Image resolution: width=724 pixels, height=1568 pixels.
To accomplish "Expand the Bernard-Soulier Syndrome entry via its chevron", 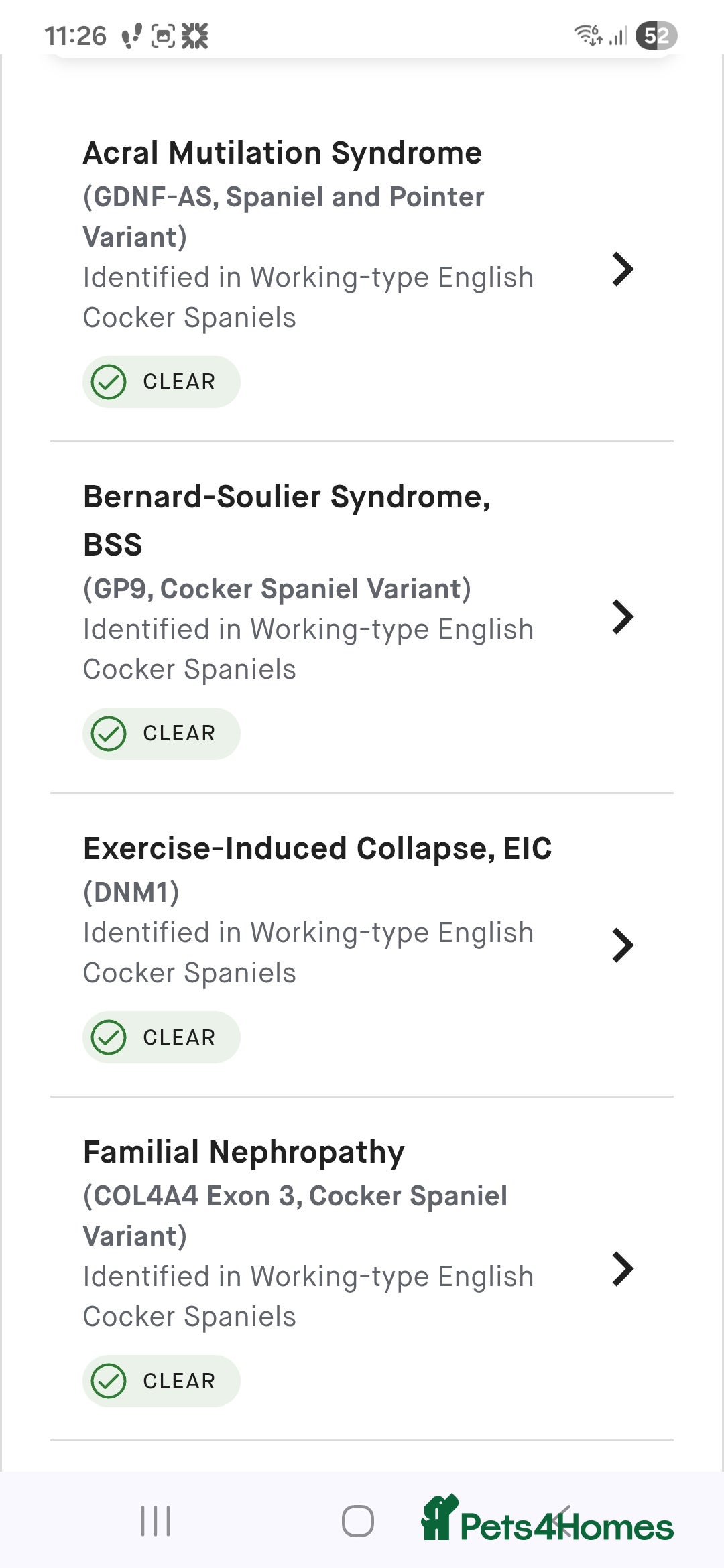I will (624, 617).
